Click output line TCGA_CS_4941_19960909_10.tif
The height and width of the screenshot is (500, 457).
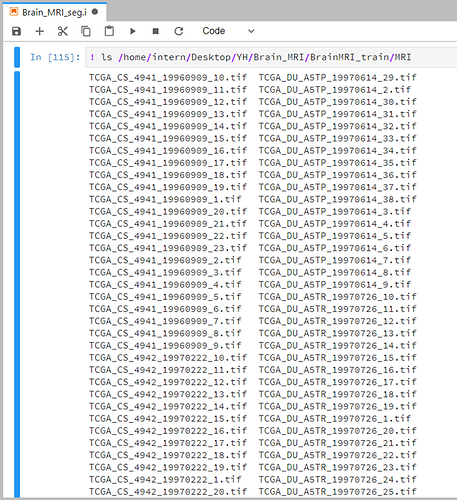pyautogui.click(x=168, y=77)
